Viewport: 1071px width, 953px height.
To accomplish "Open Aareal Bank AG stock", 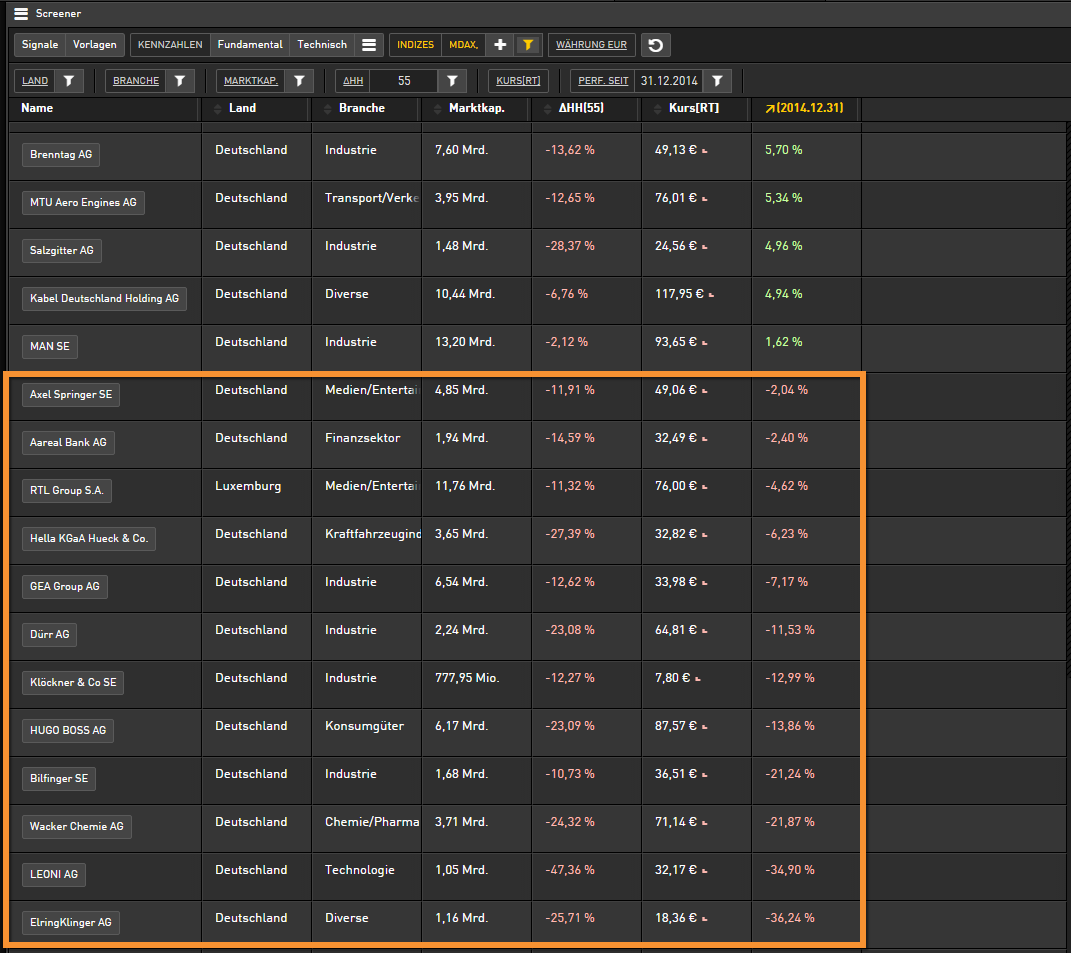I will [68, 442].
